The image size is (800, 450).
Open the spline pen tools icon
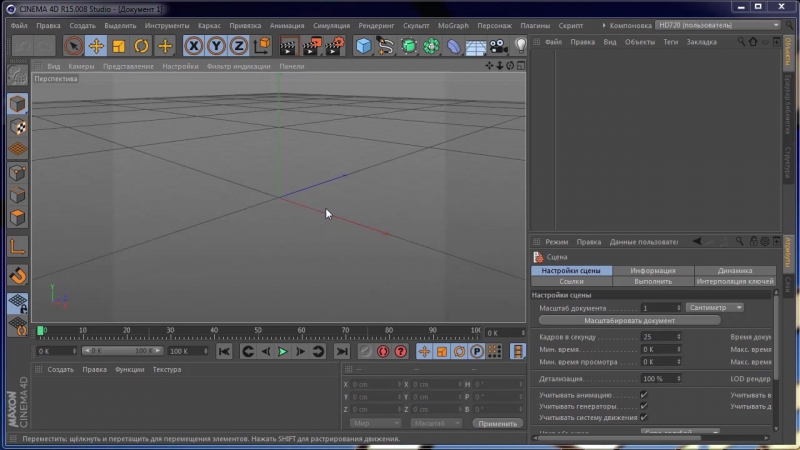(x=386, y=46)
